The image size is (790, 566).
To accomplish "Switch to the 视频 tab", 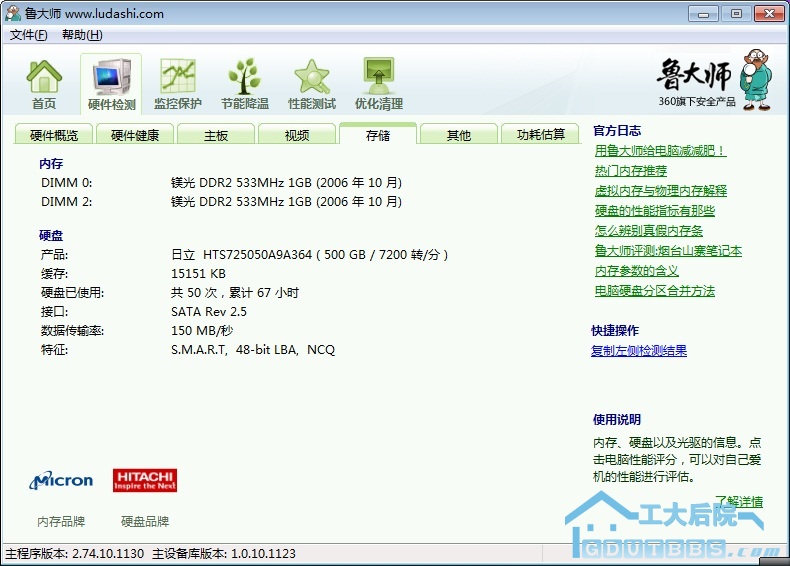I will [x=297, y=135].
